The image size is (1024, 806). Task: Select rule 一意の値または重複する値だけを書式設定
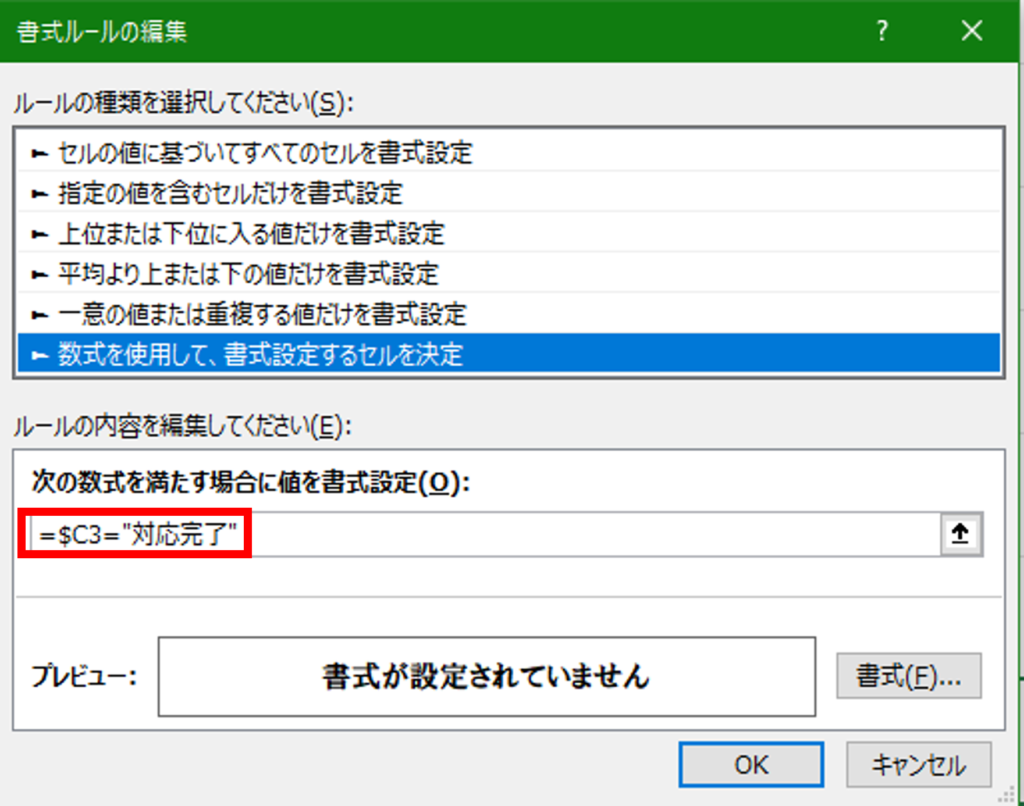pos(509,315)
